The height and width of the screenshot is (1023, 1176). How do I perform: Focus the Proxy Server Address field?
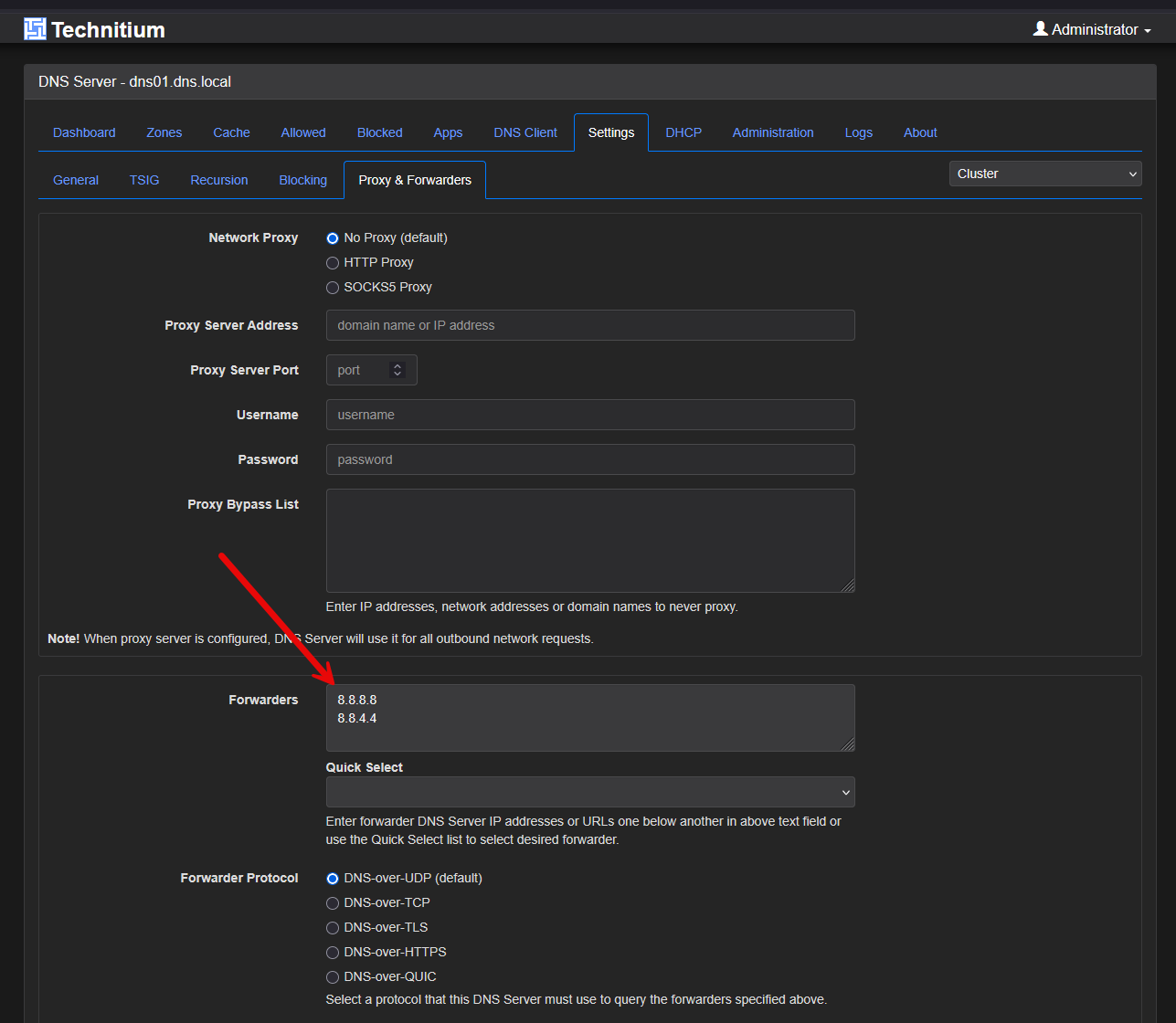590,325
